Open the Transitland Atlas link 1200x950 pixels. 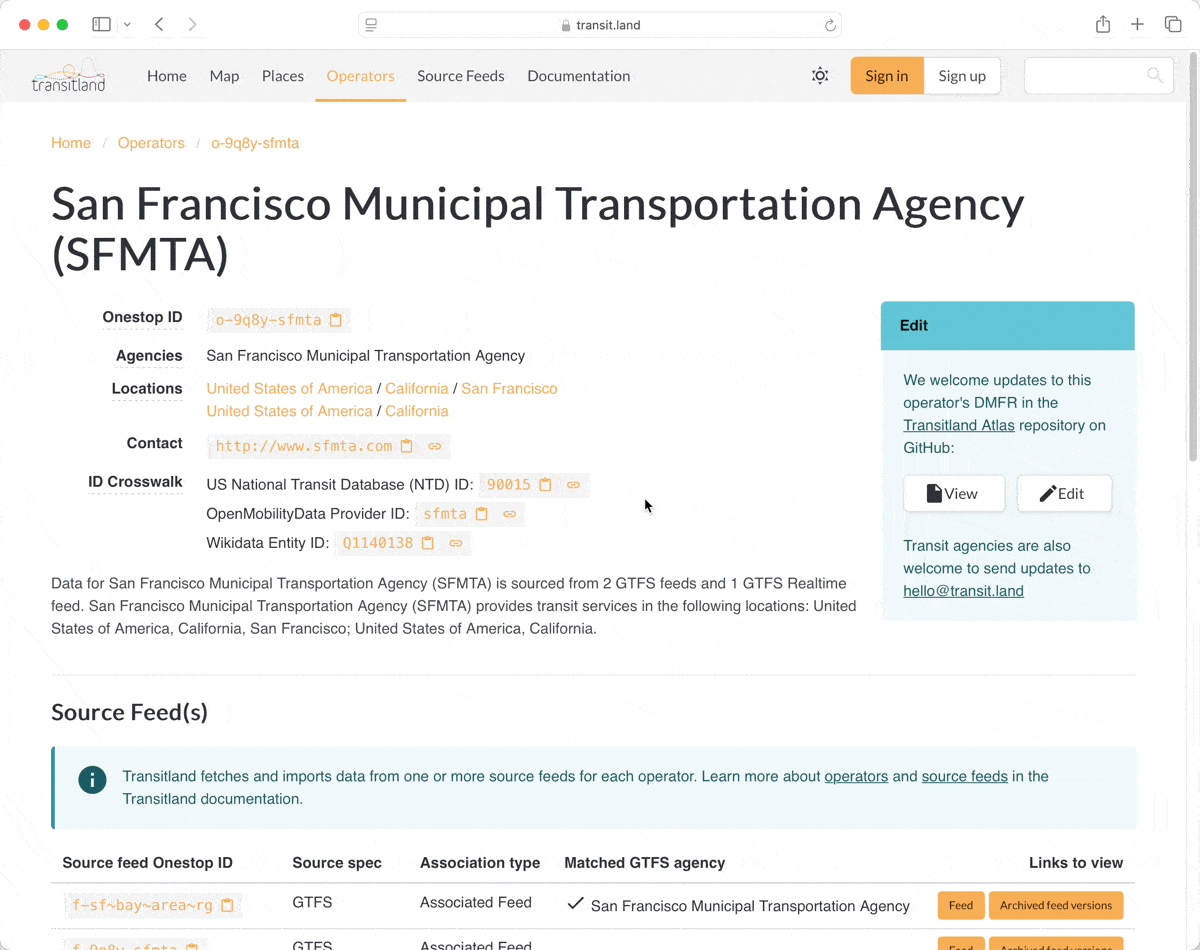[x=958, y=425]
